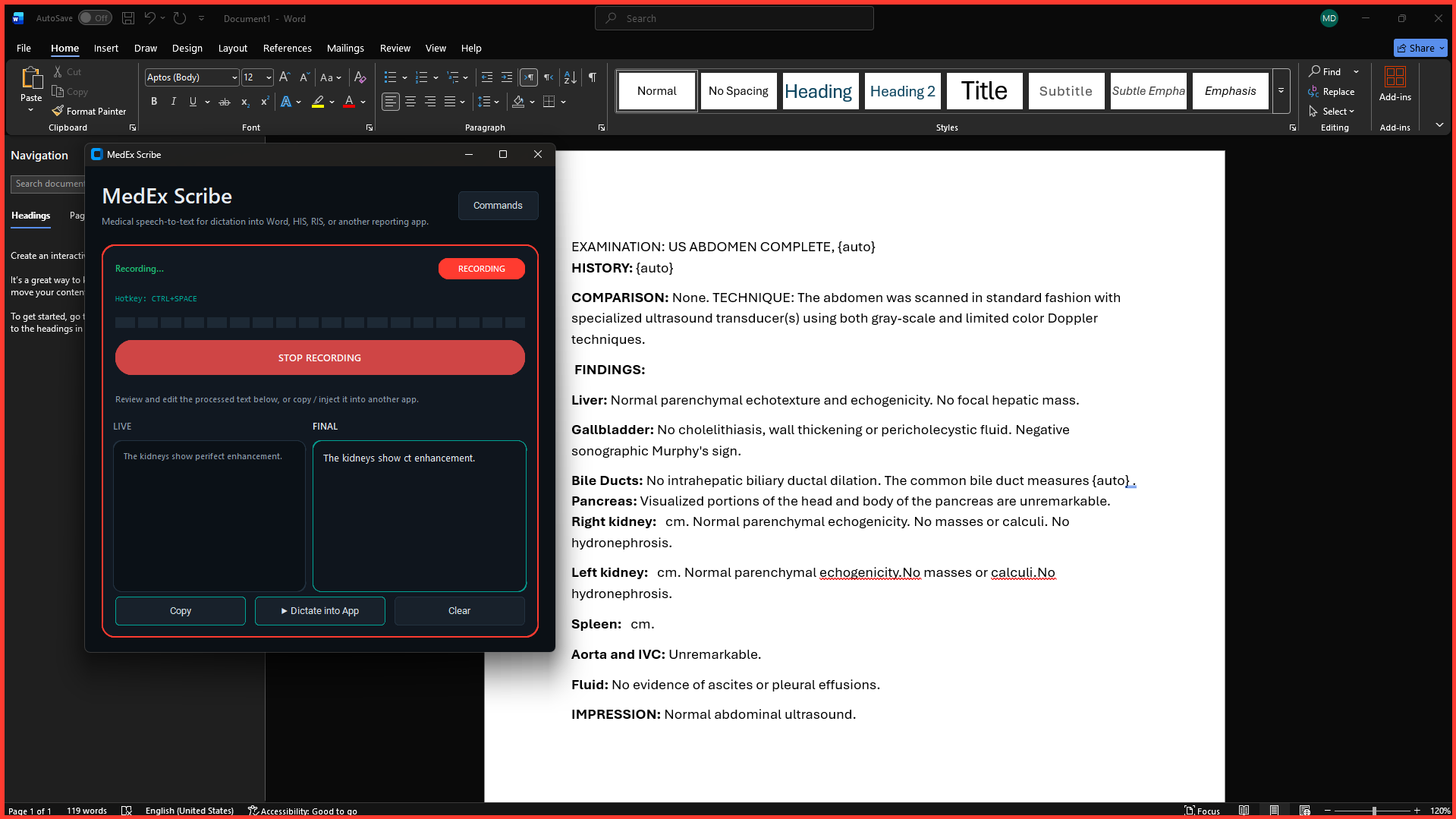1456x819 pixels.
Task: Toggle the Show/Hide paragraph marks button
Action: [x=592, y=77]
